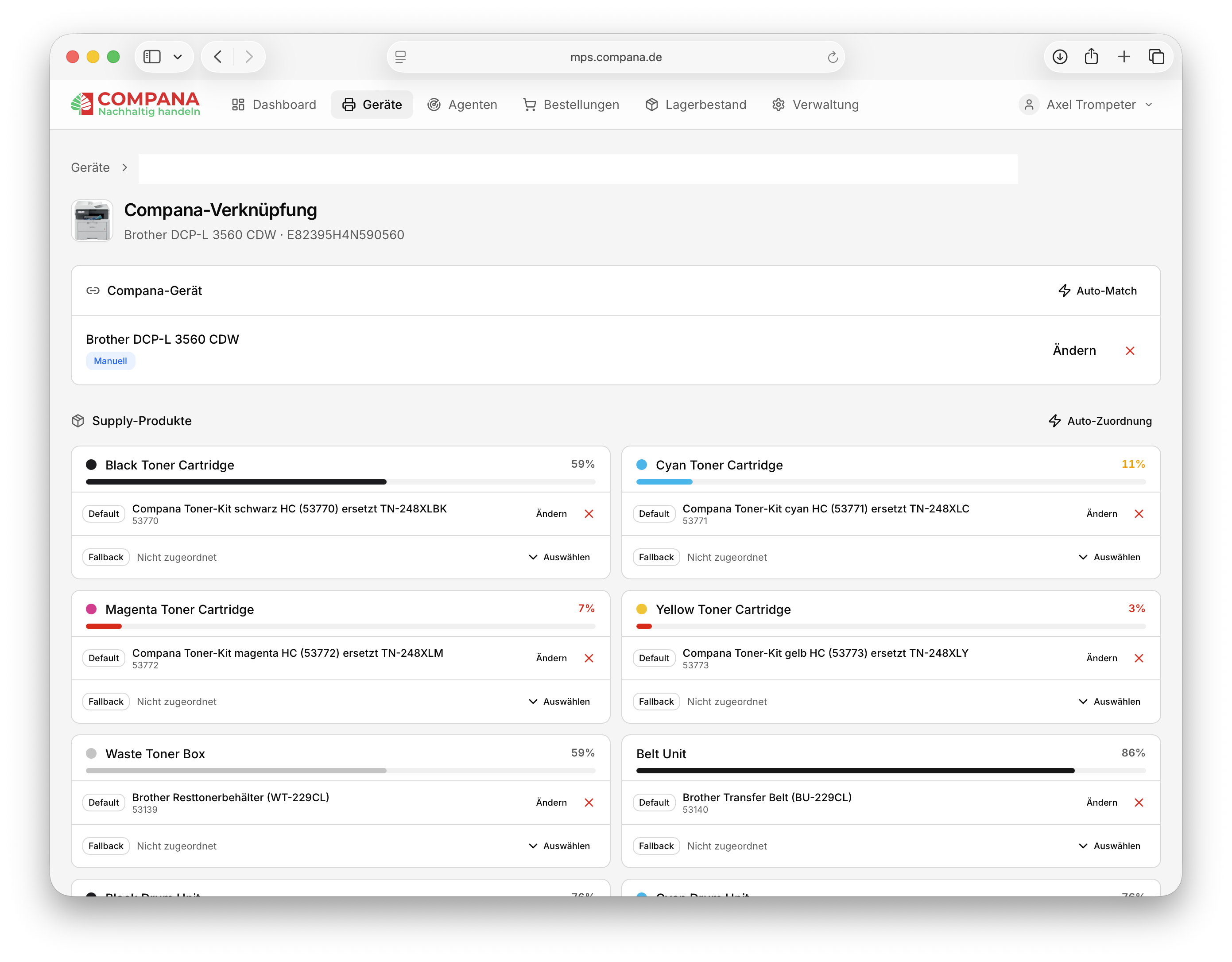Open the Safari downloads icon
Viewport: 1232px width, 962px height.
pos(1059,56)
